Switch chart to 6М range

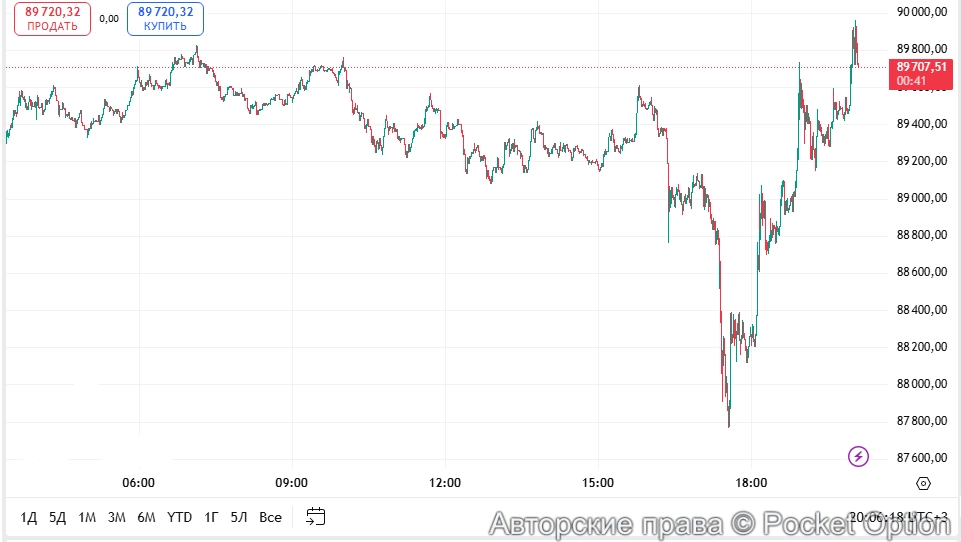click(x=146, y=517)
